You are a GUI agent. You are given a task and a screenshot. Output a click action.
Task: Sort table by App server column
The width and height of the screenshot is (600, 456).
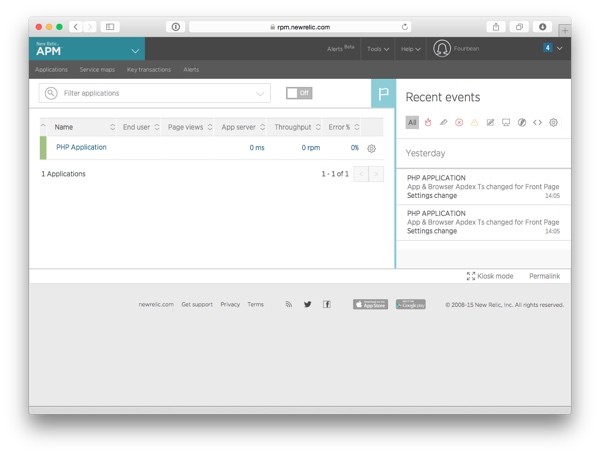[x=243, y=127]
